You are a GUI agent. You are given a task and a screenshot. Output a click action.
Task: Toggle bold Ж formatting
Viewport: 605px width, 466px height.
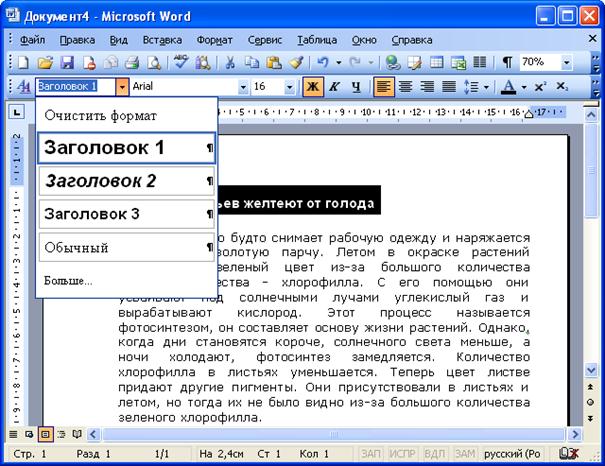click(x=313, y=86)
